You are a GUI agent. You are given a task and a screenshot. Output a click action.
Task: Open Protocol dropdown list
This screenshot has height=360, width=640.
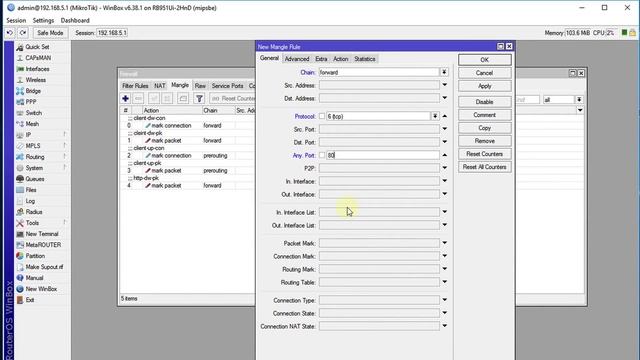point(435,116)
